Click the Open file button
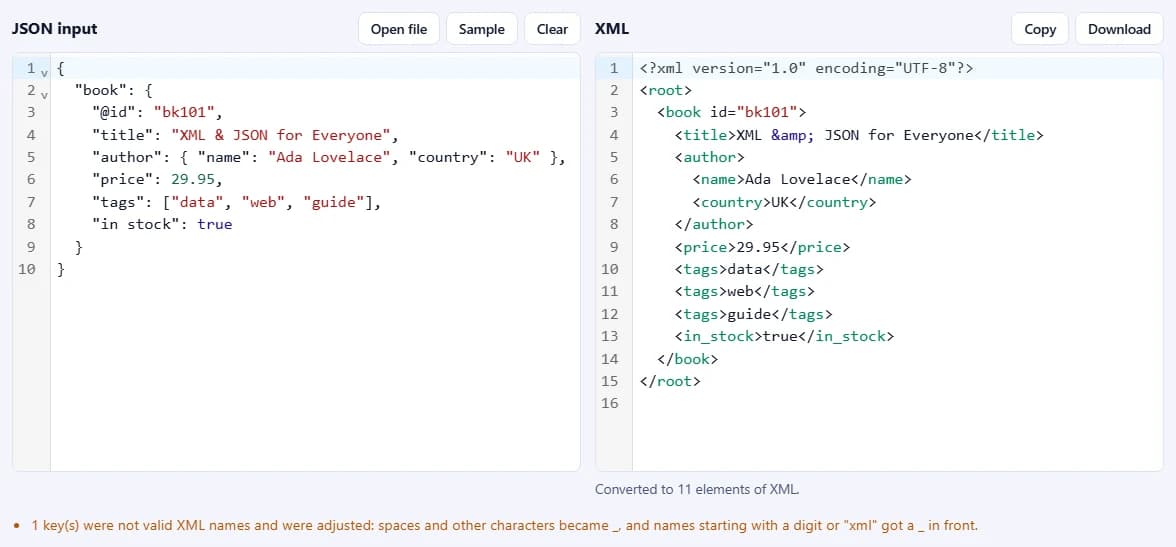The height and width of the screenshot is (547, 1176). click(398, 29)
